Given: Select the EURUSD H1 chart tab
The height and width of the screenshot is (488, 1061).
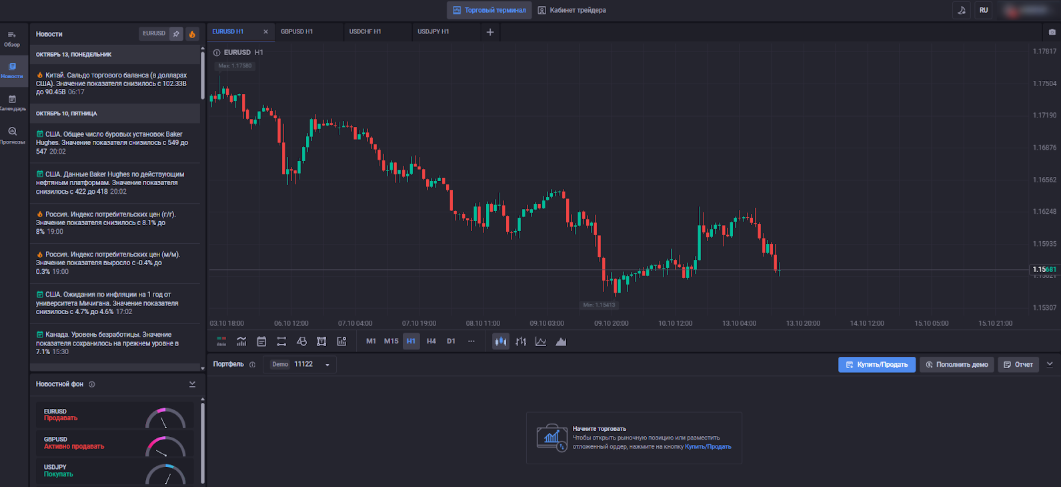Looking at the screenshot, I should tap(228, 32).
